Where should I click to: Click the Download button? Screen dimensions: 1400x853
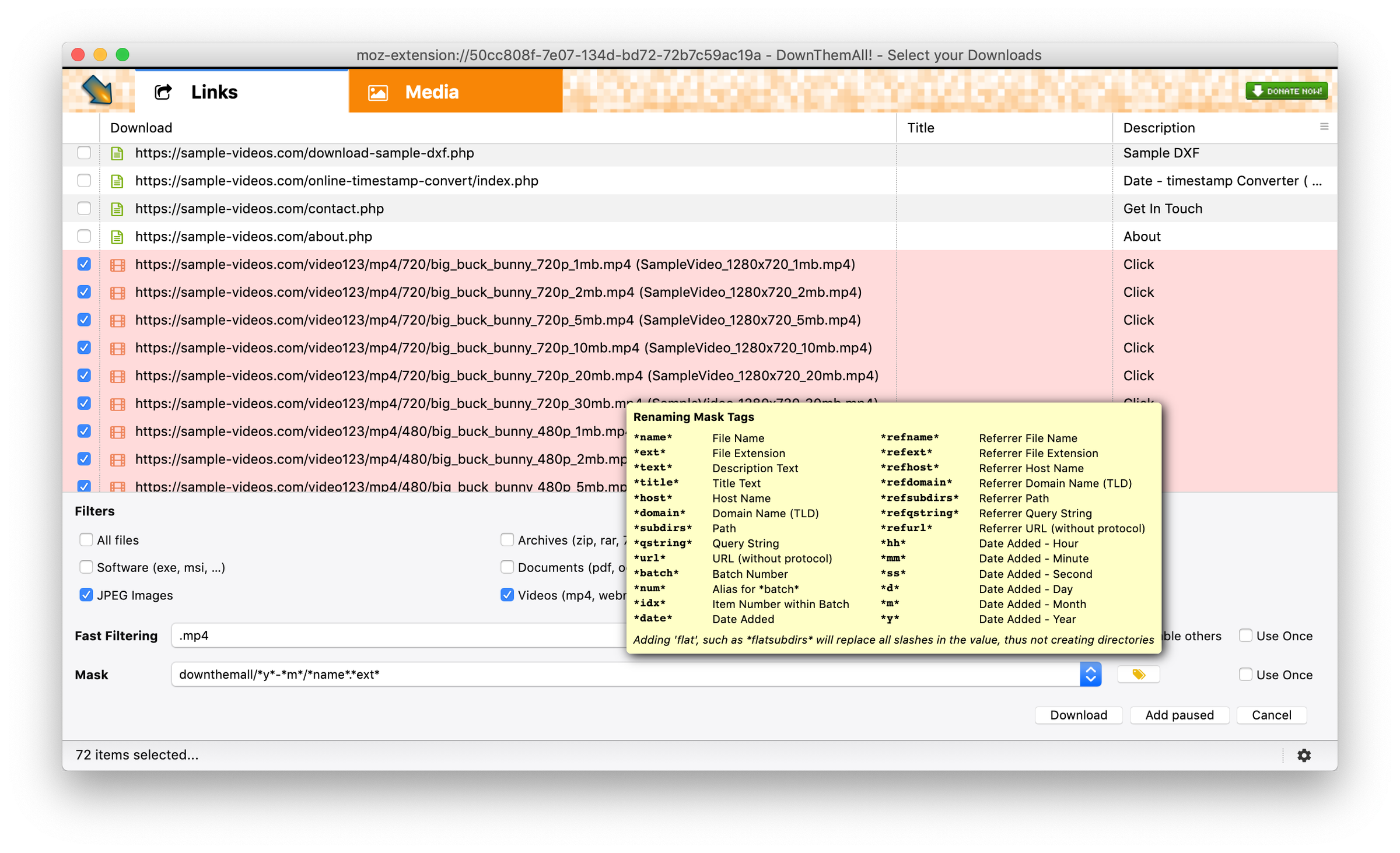(1078, 714)
